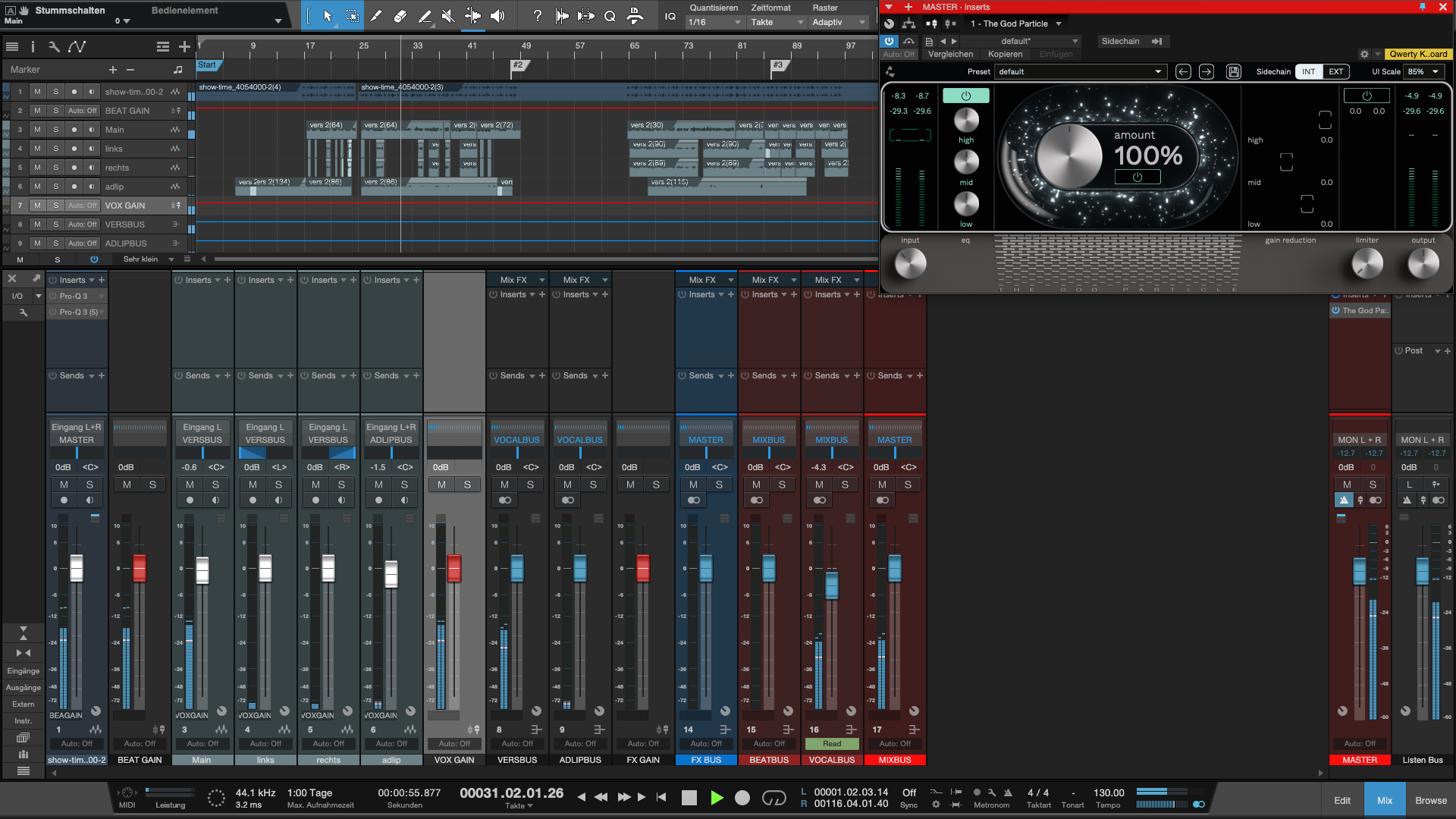Switch to the Mix tab
Screen dimensions: 1456x819
1385,800
